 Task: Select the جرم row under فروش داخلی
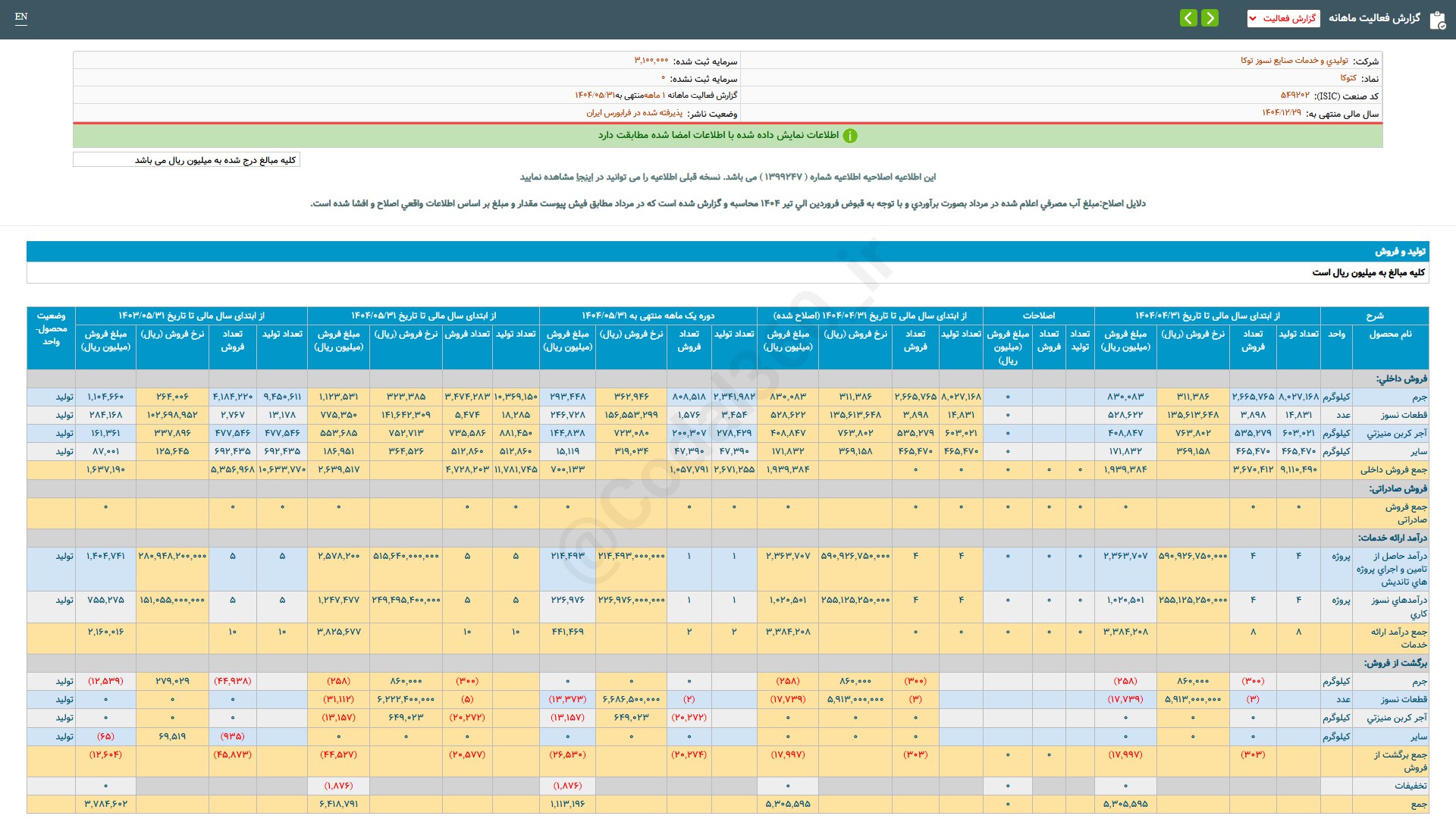pos(1419,397)
